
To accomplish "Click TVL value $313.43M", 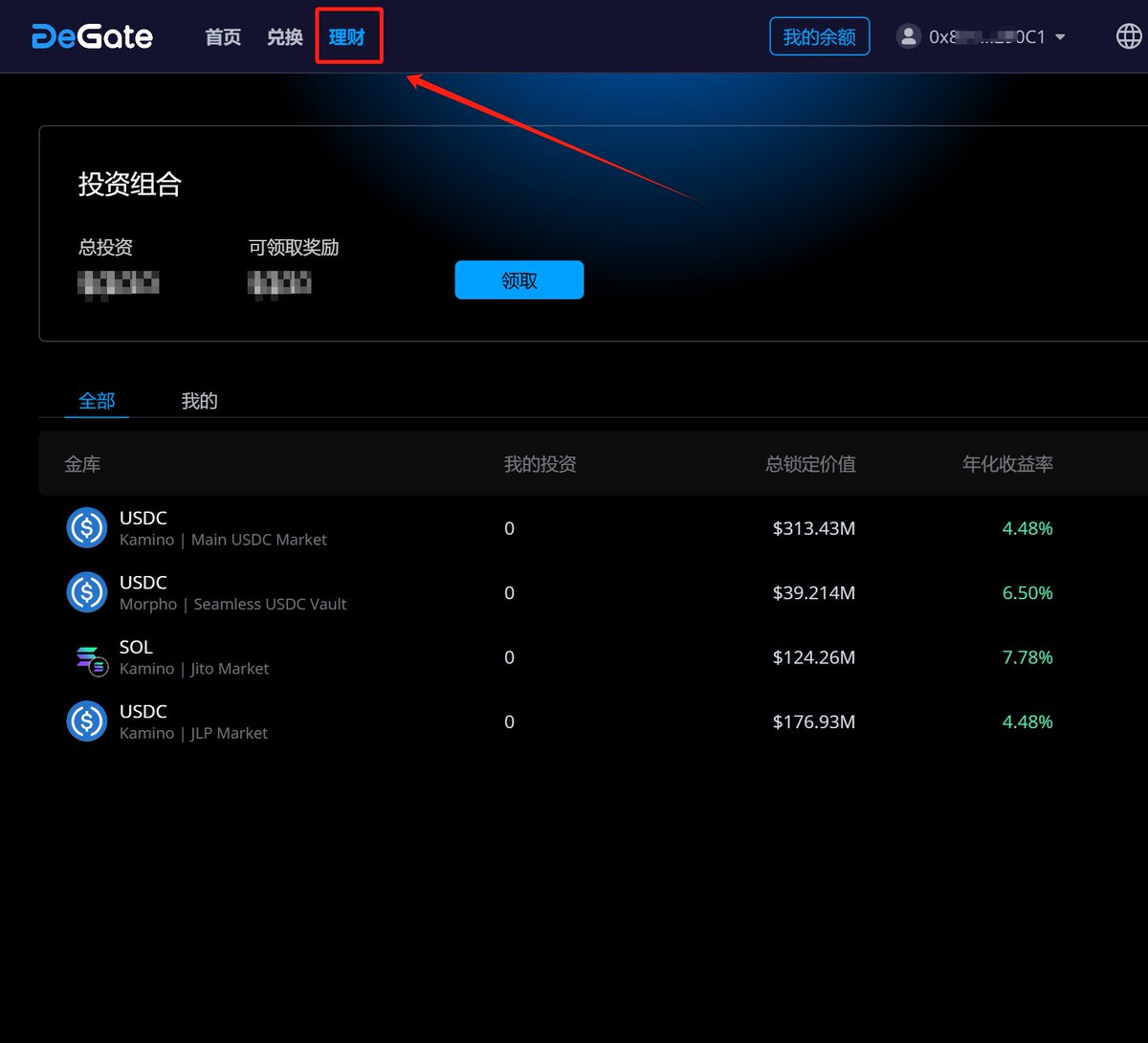I will pos(814,528).
